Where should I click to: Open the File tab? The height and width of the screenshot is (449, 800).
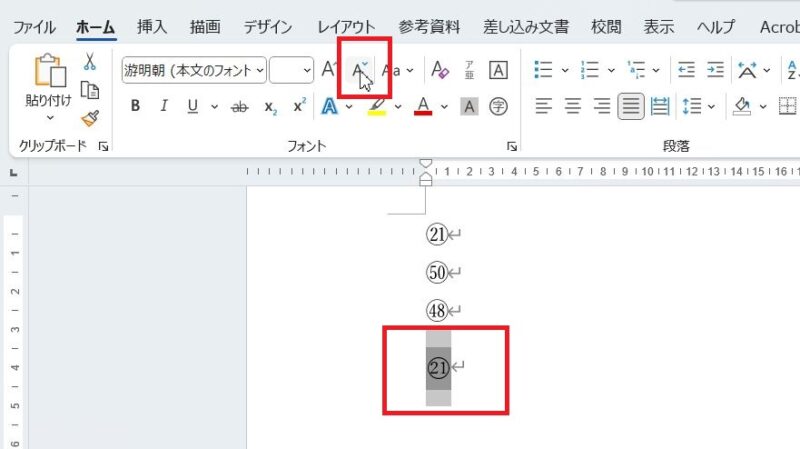[x=34, y=27]
